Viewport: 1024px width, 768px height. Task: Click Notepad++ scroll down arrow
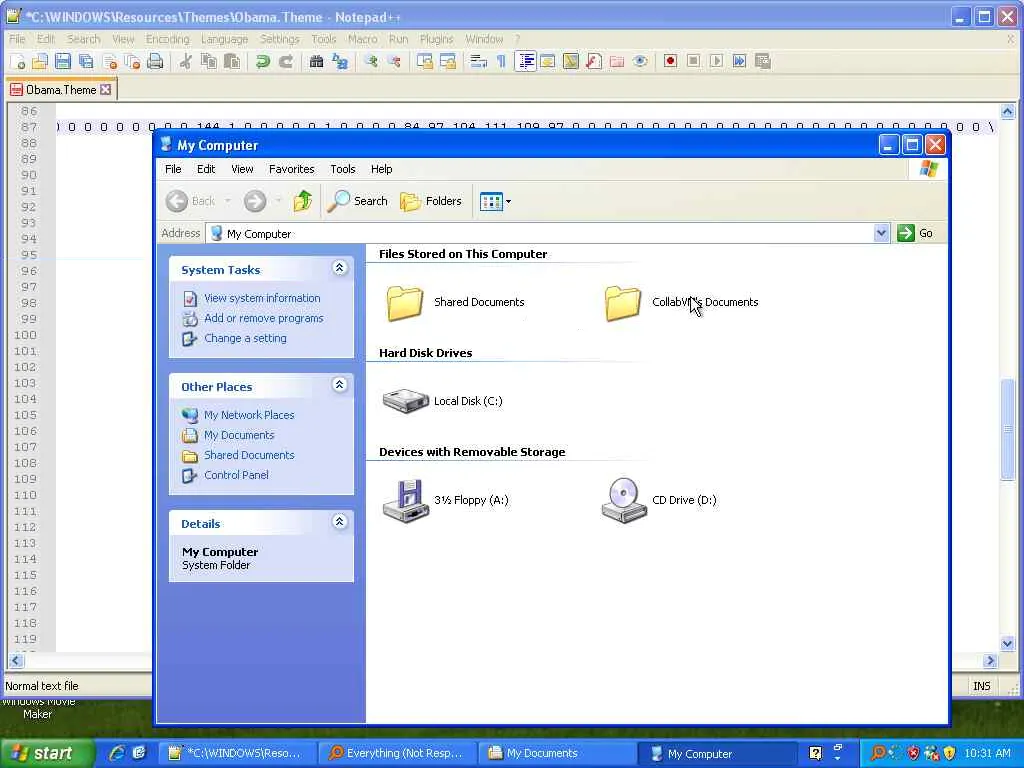pos(1008,644)
